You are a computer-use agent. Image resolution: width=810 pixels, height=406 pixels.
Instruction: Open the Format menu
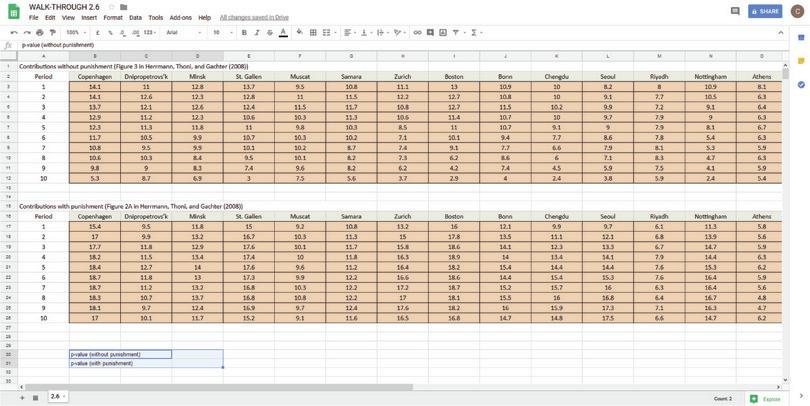[113, 18]
